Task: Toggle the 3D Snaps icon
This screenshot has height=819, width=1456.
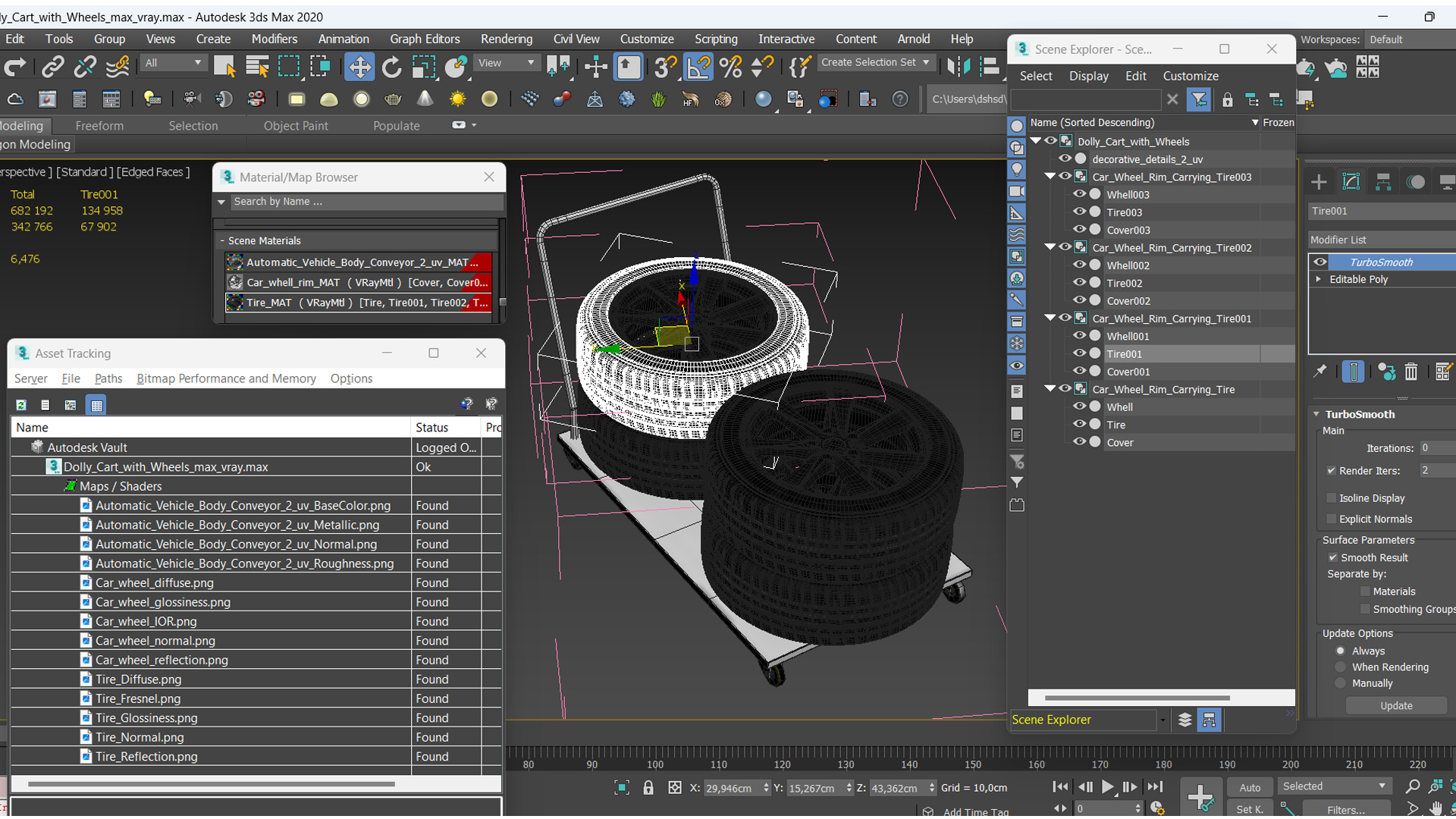Action: pos(665,67)
